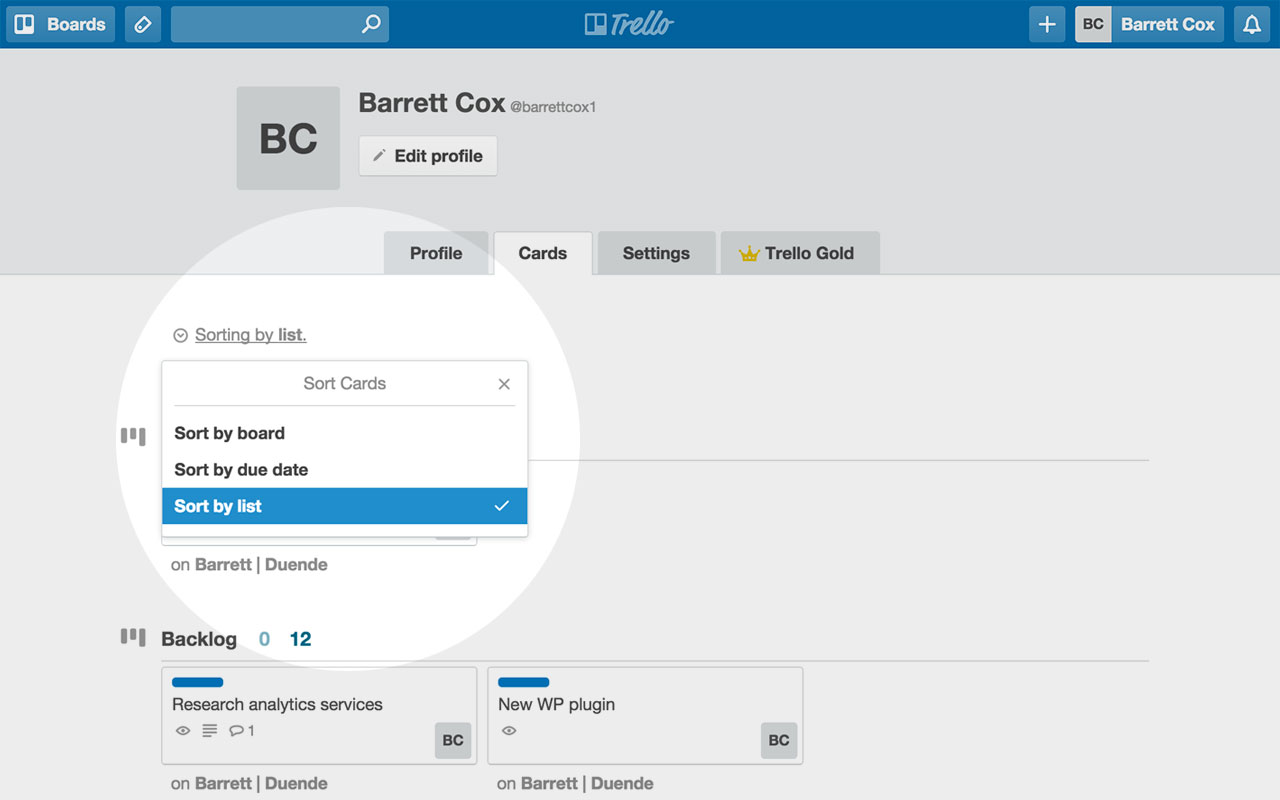The width and height of the screenshot is (1280, 800).
Task: Click the magnifier search icon
Action: 371,24
